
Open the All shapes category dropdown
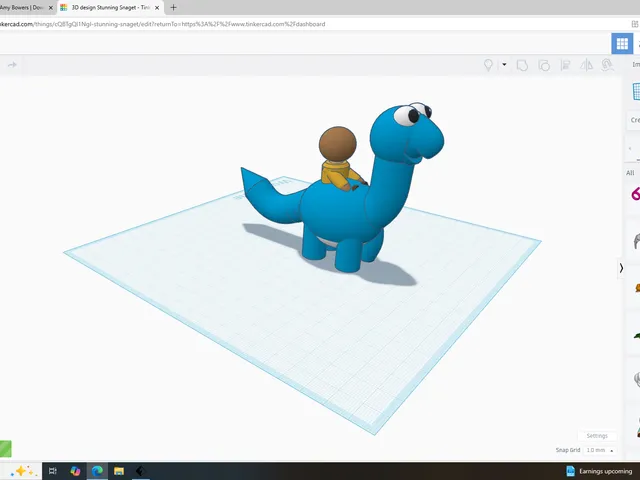tap(631, 173)
